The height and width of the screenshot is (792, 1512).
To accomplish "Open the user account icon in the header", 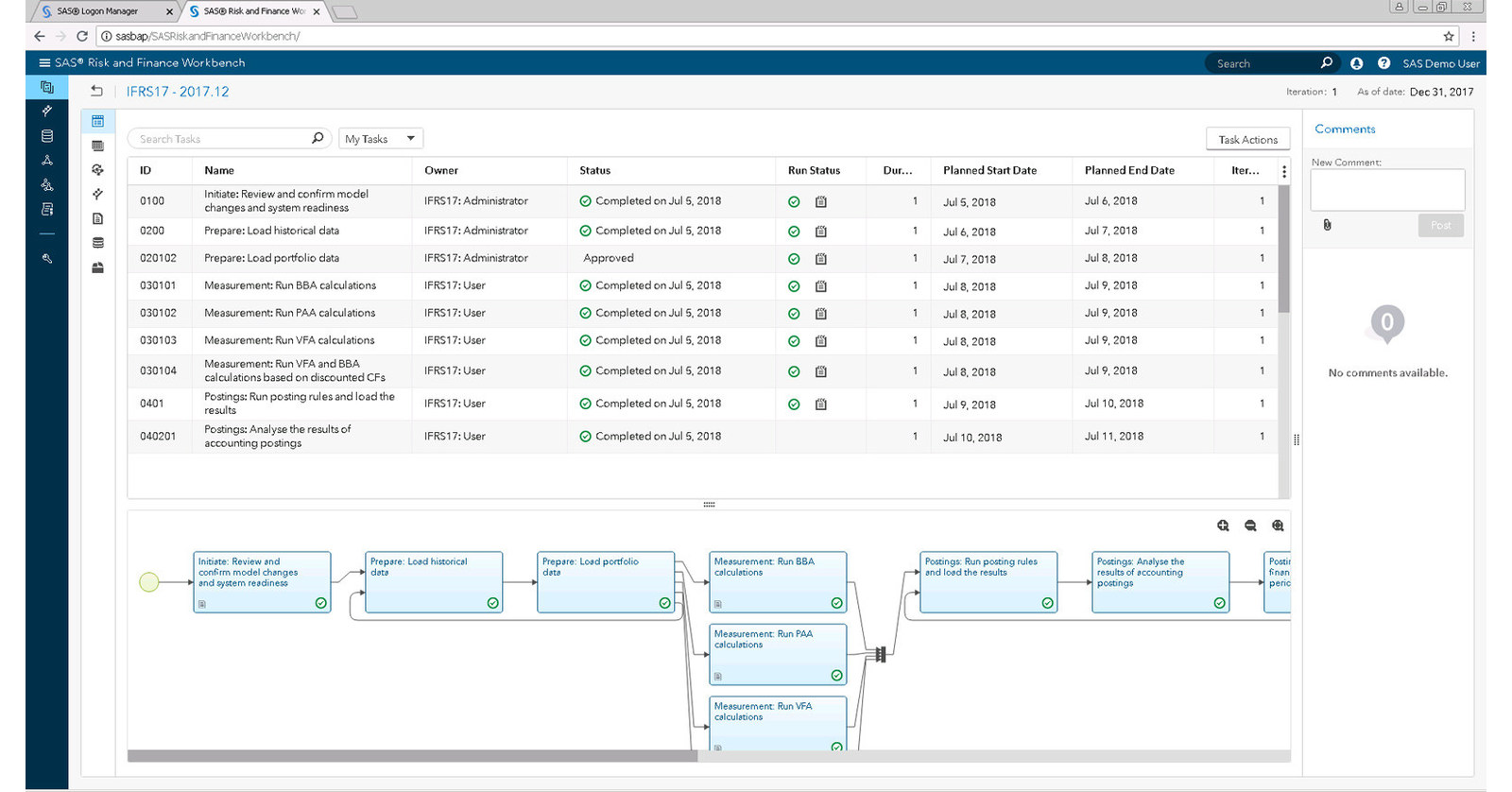I will point(1356,63).
